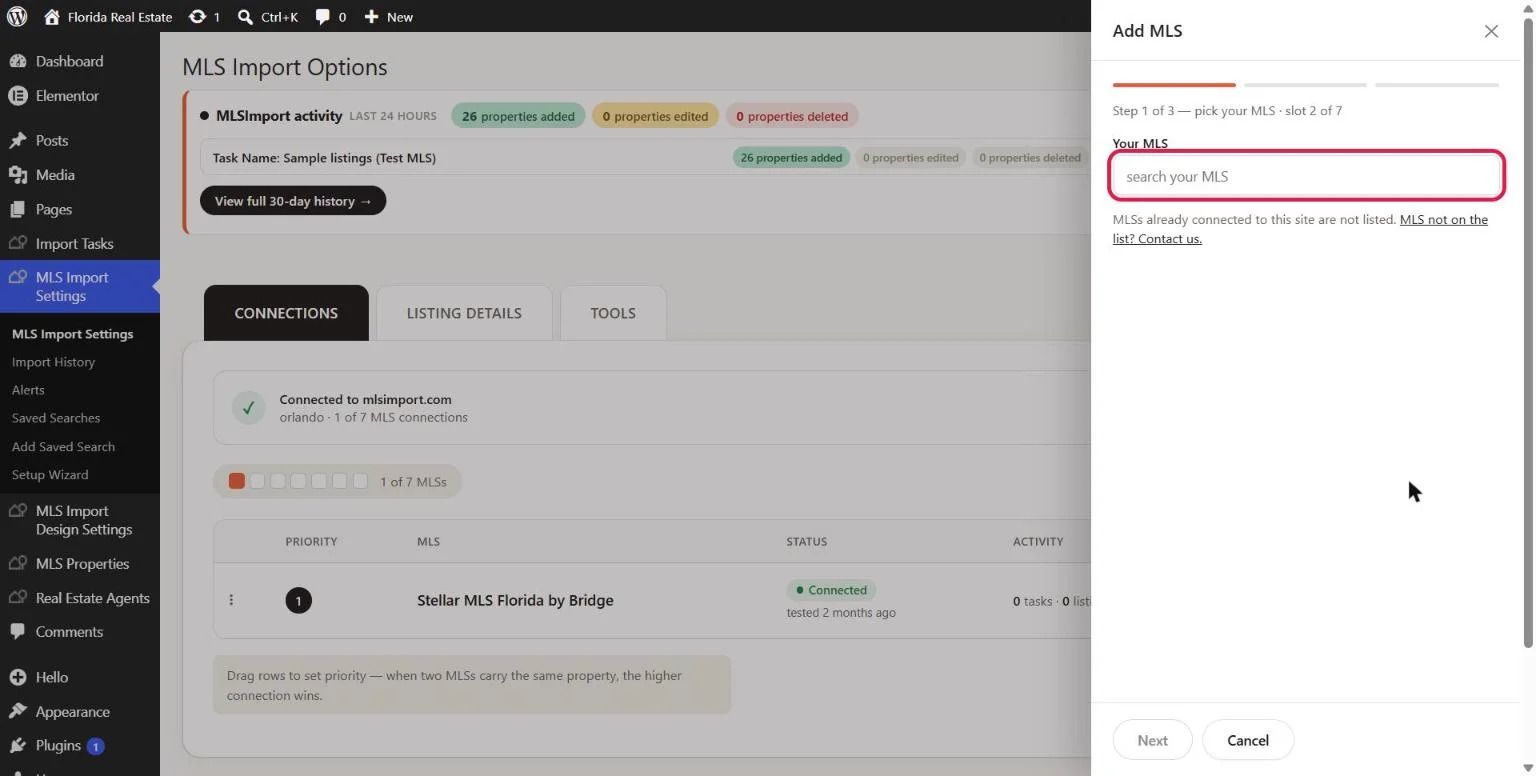1536x776 pixels.
Task: Open the three-dot menu for Stellar MLS row
Action: (231, 600)
